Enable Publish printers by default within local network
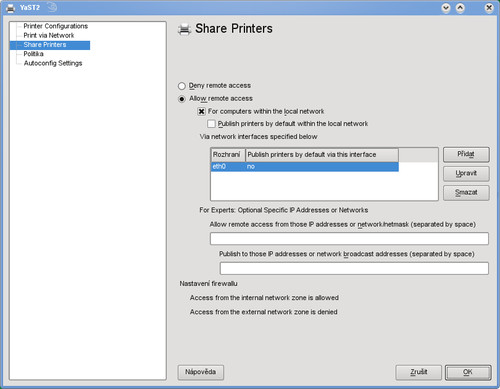This screenshot has height=389, width=500. click(211, 124)
